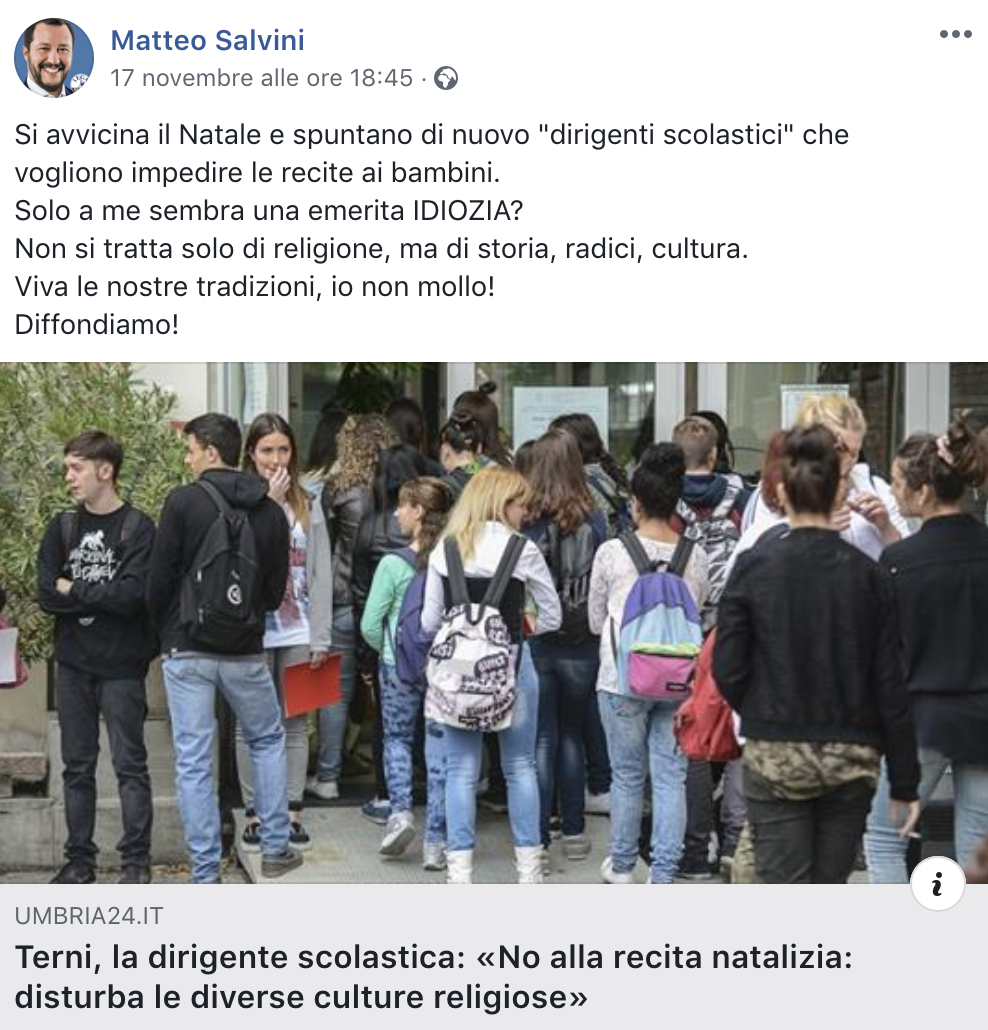
Task: Click the round info icon on image
Action: click(x=937, y=884)
